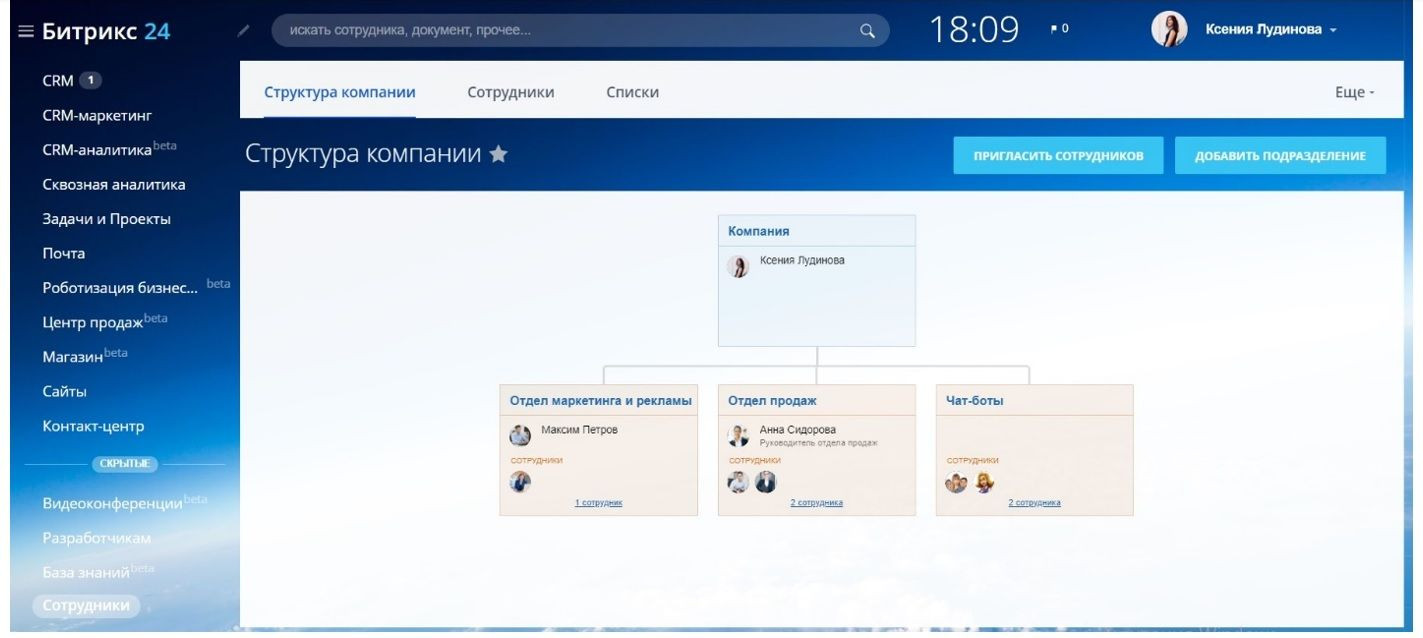This screenshot has width=1423, height=638.
Task: Click the CRM counter badge 1
Action: [x=90, y=81]
